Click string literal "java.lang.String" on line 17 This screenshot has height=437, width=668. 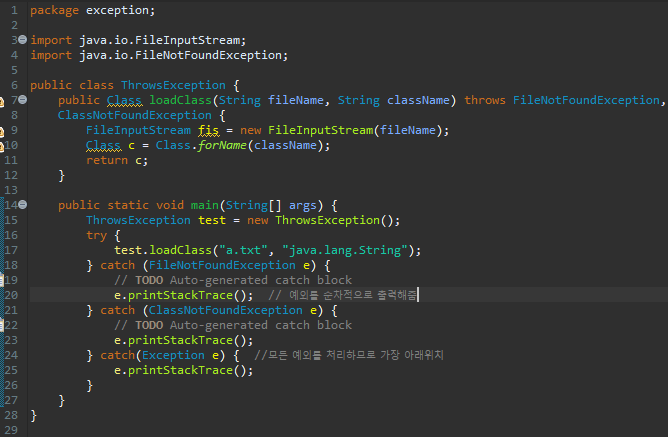pos(345,250)
